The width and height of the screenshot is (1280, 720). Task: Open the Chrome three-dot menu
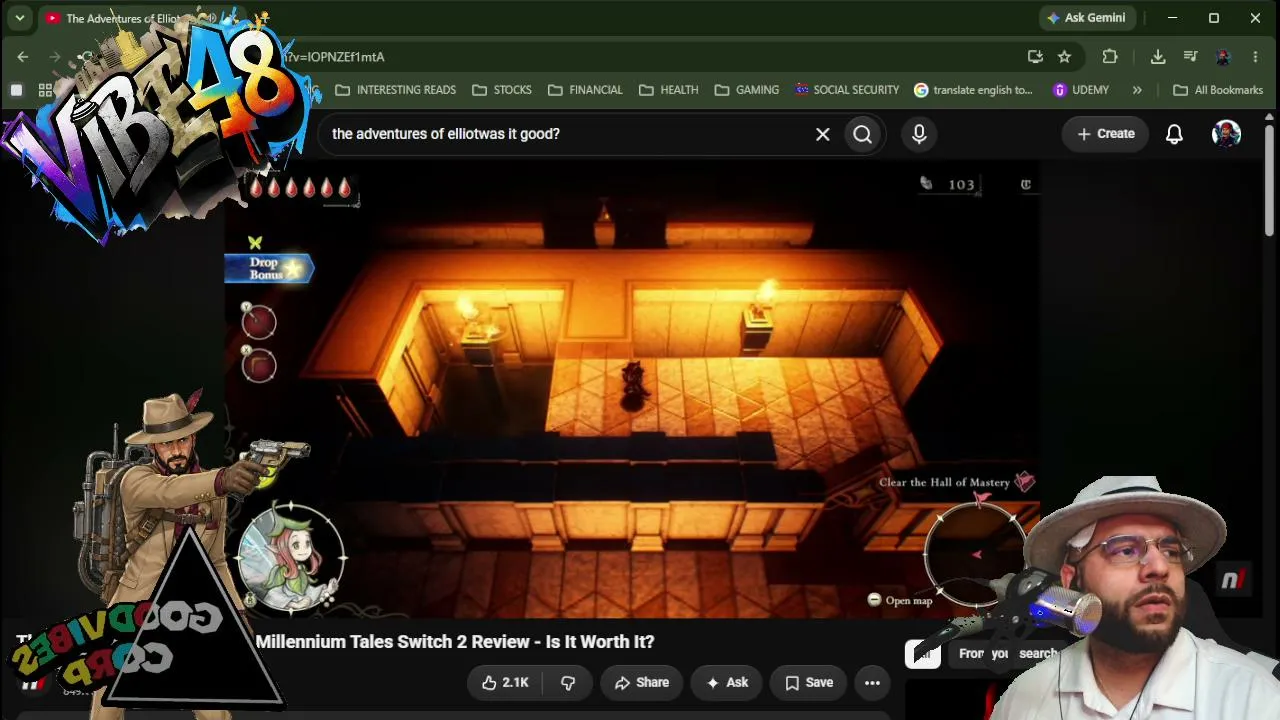1255,57
